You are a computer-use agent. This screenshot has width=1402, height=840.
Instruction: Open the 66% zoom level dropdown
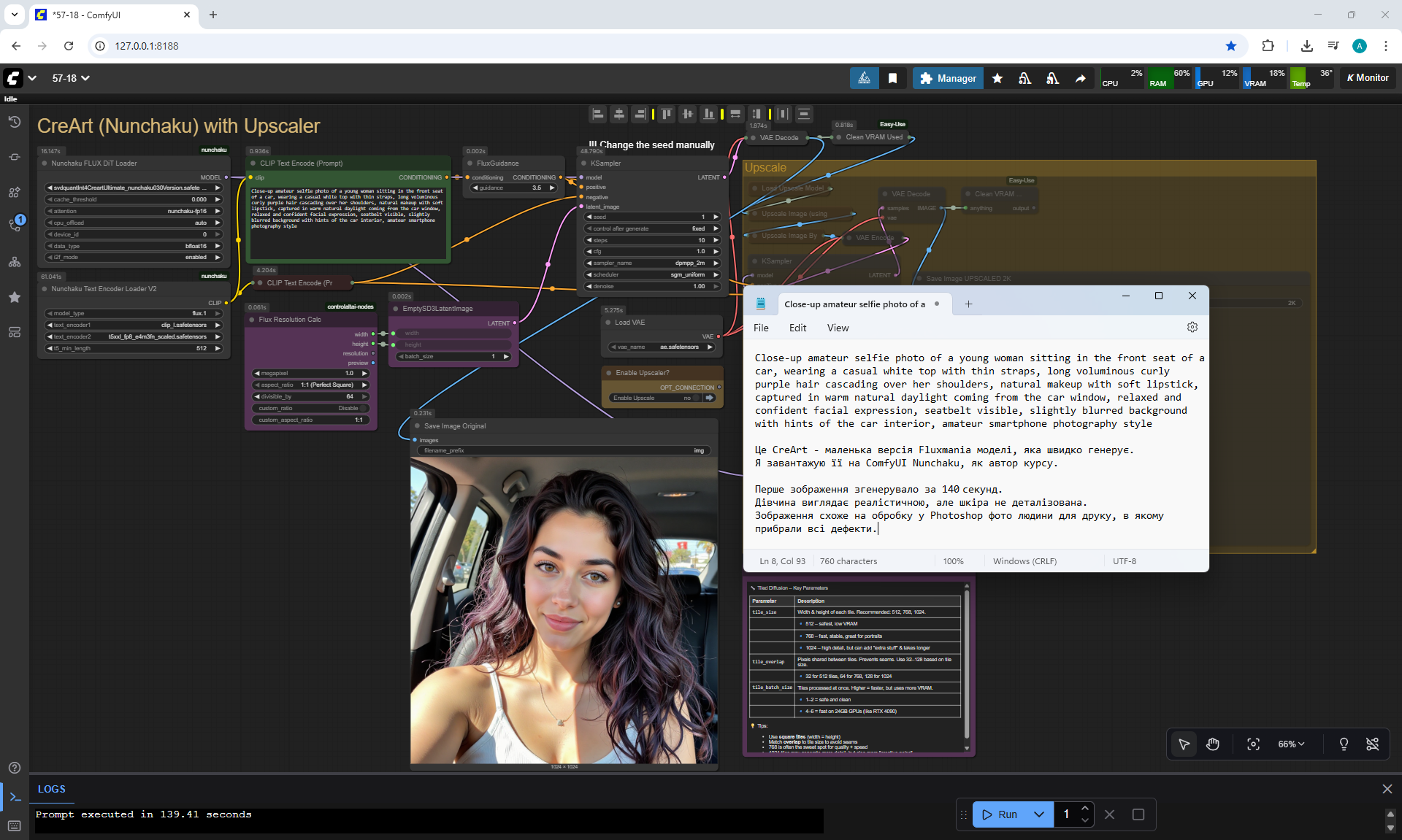(x=1291, y=744)
